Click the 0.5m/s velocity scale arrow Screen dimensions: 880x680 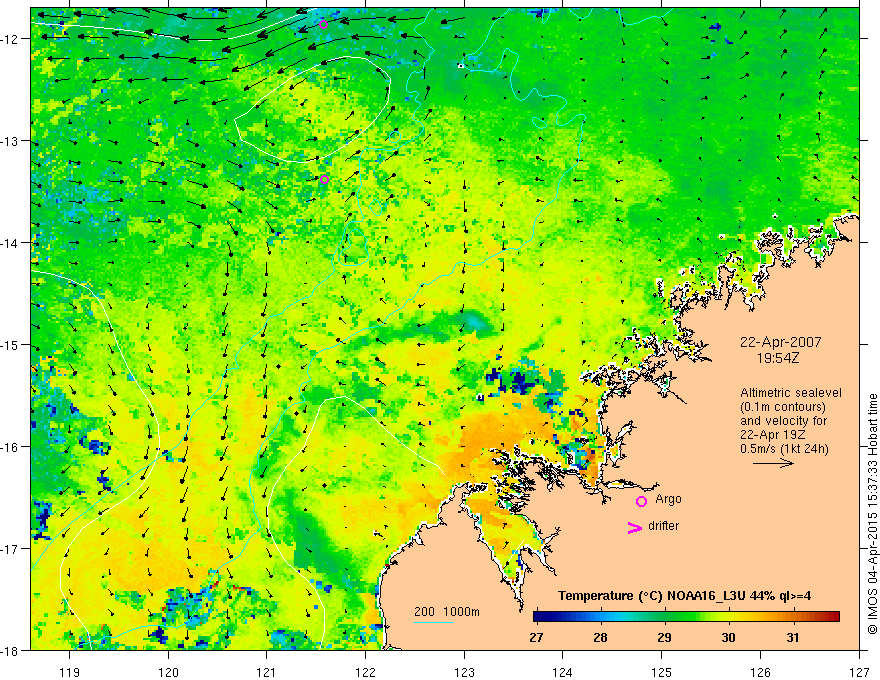click(773, 463)
